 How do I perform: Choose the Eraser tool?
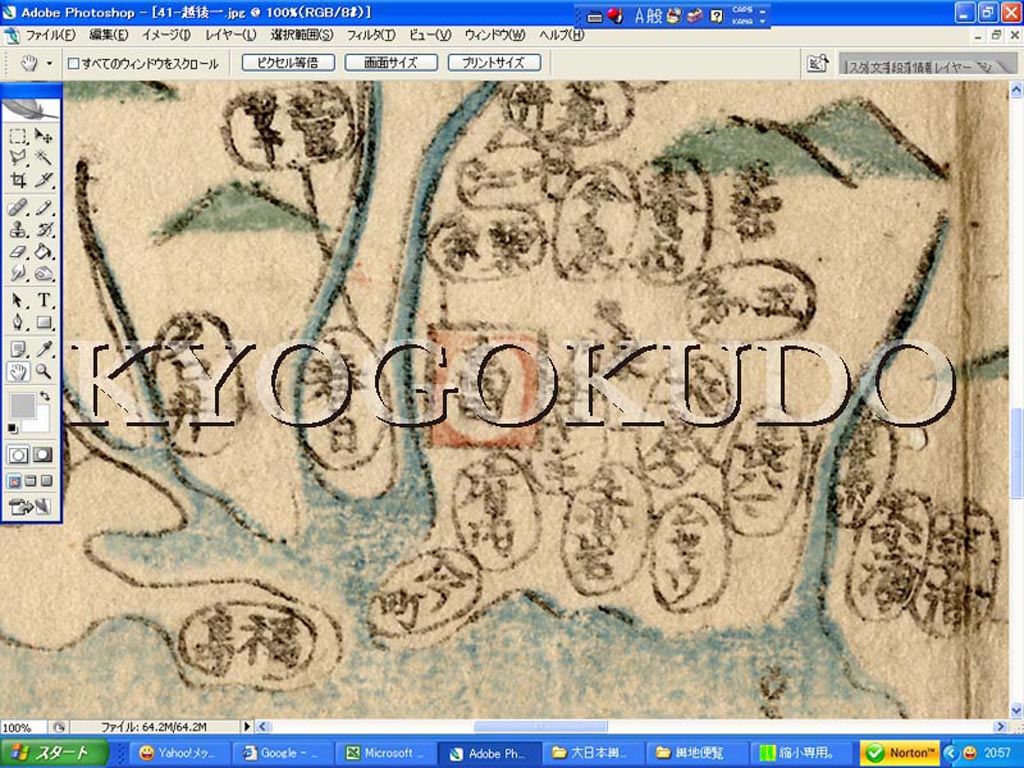click(x=18, y=251)
